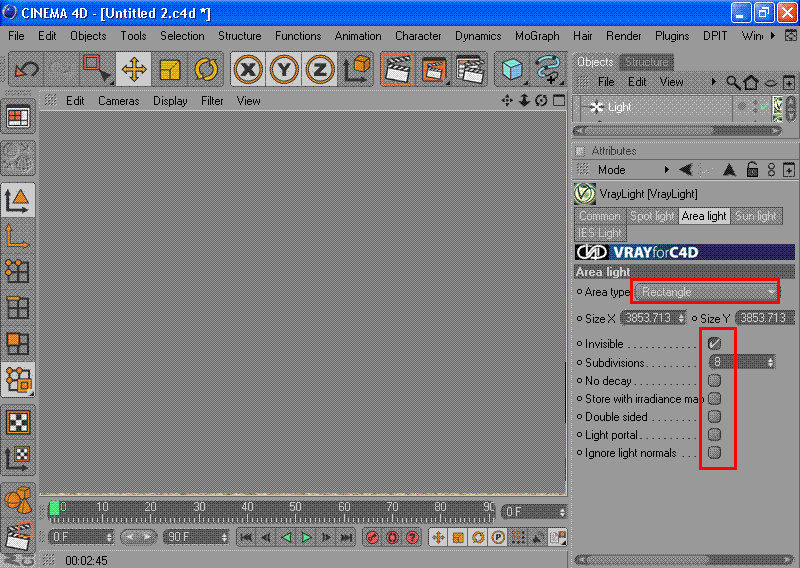Activate the Scale tool

170,68
